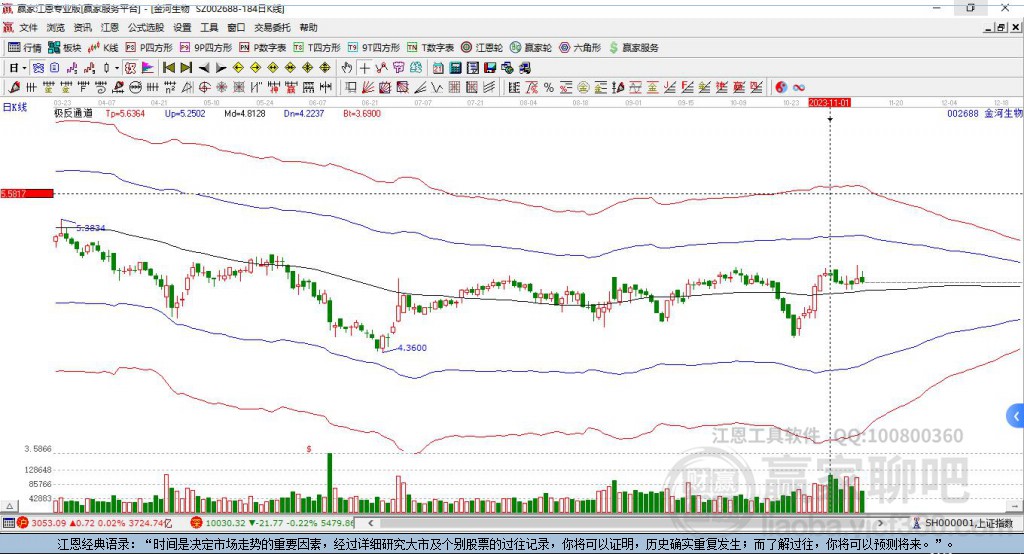This screenshot has height=554, width=1024.
Task: Click the 深 index 10030.32 status
Action: pyautogui.click(x=273, y=523)
